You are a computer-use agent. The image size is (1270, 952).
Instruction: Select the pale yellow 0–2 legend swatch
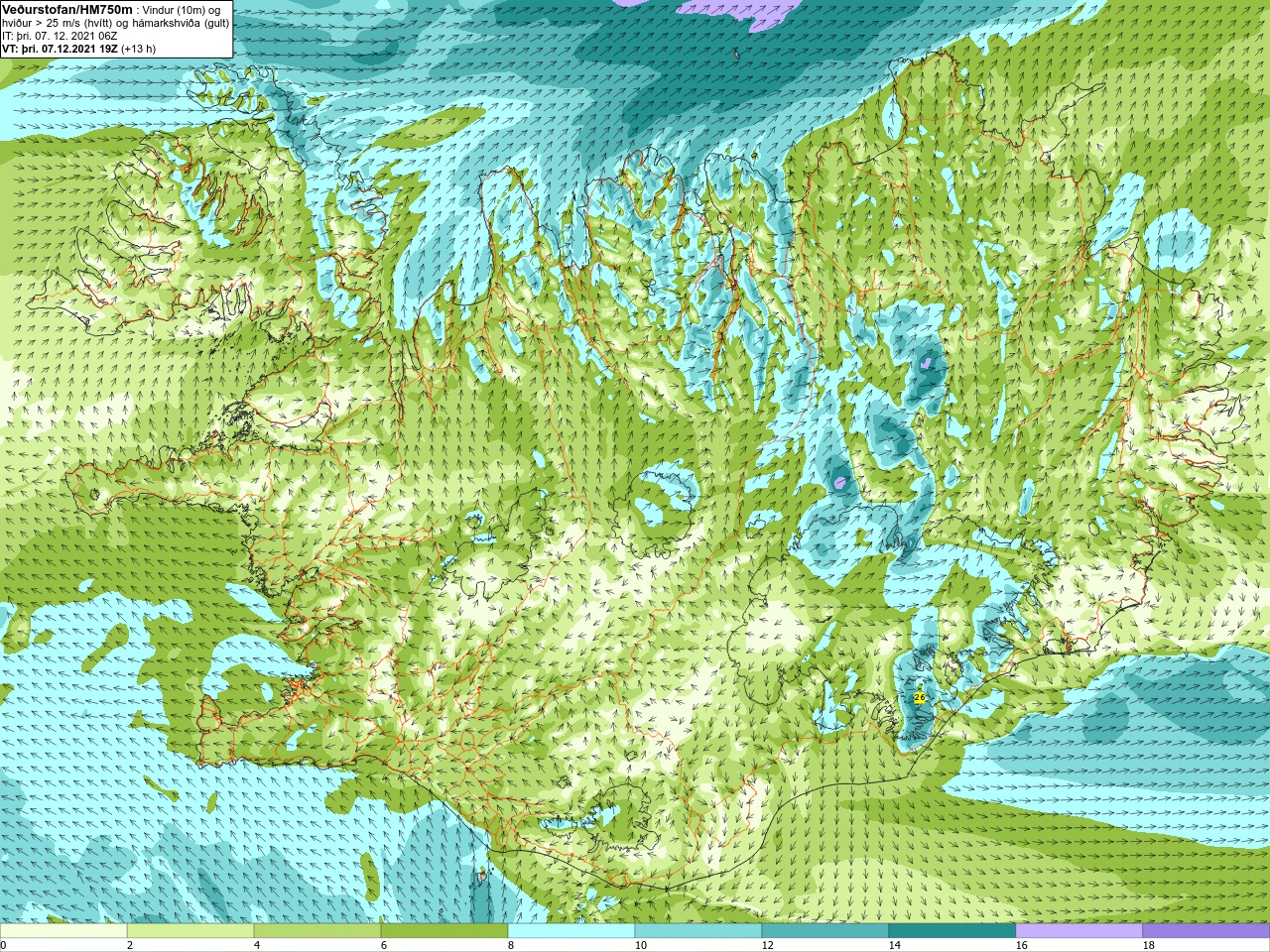[x=63, y=931]
